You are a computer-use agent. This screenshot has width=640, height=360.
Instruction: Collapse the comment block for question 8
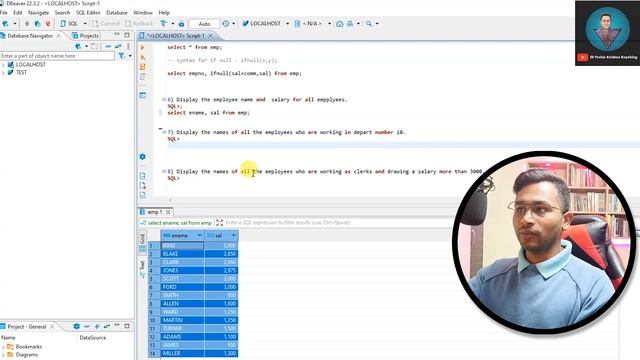pos(164,171)
